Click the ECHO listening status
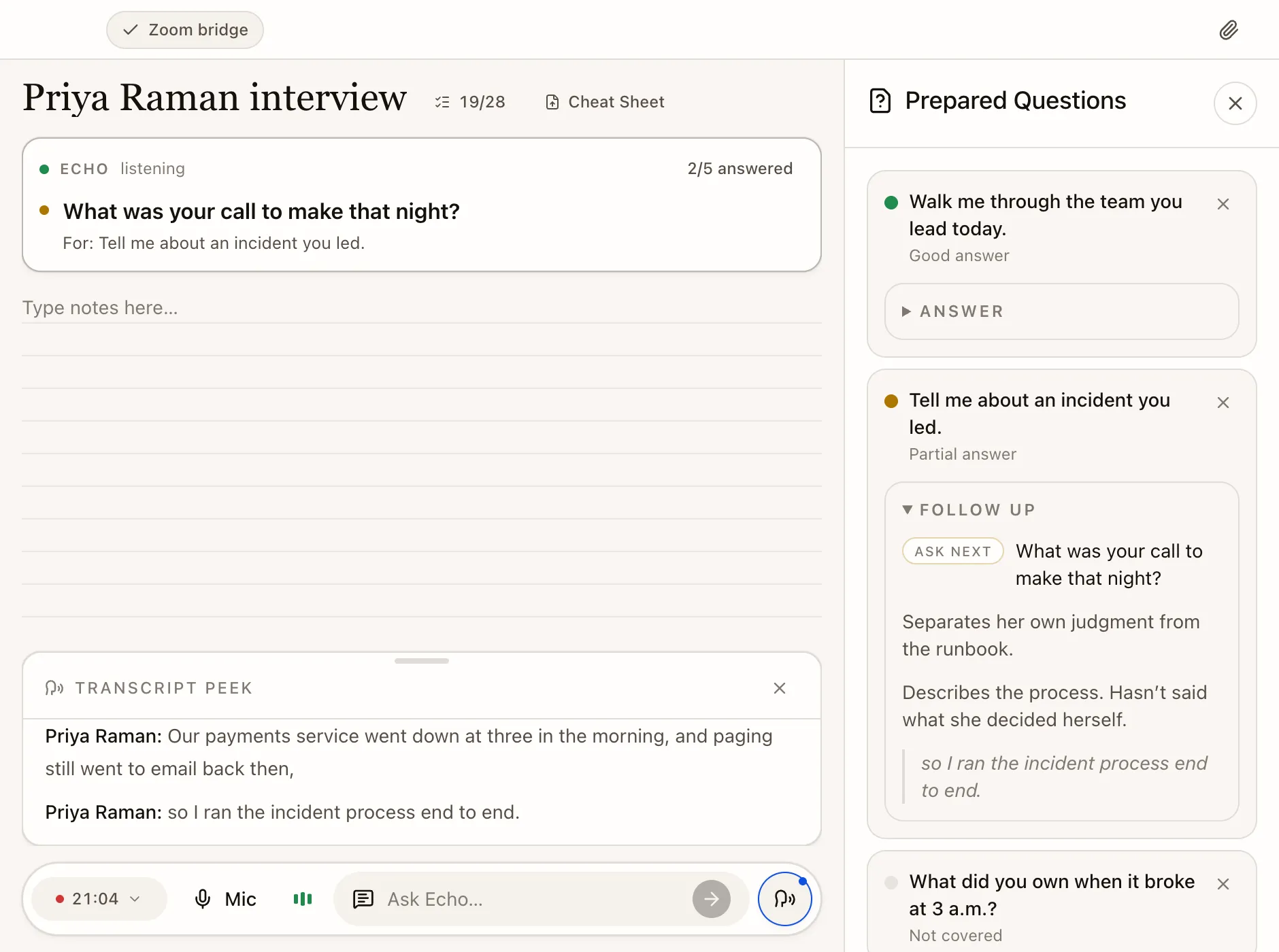Viewport: 1279px width, 952px height. pyautogui.click(x=113, y=169)
